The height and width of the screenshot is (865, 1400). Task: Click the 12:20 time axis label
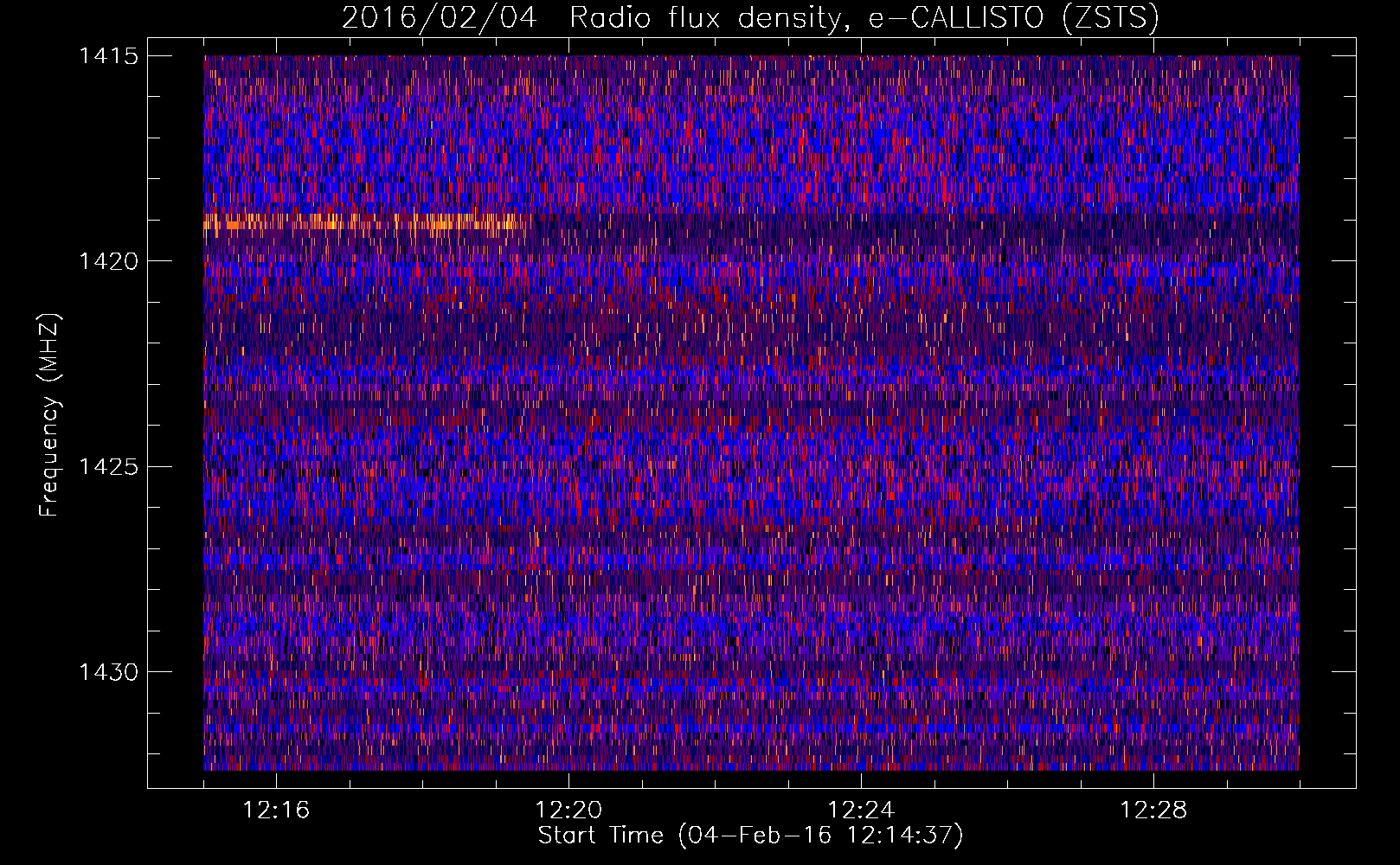coord(568,811)
